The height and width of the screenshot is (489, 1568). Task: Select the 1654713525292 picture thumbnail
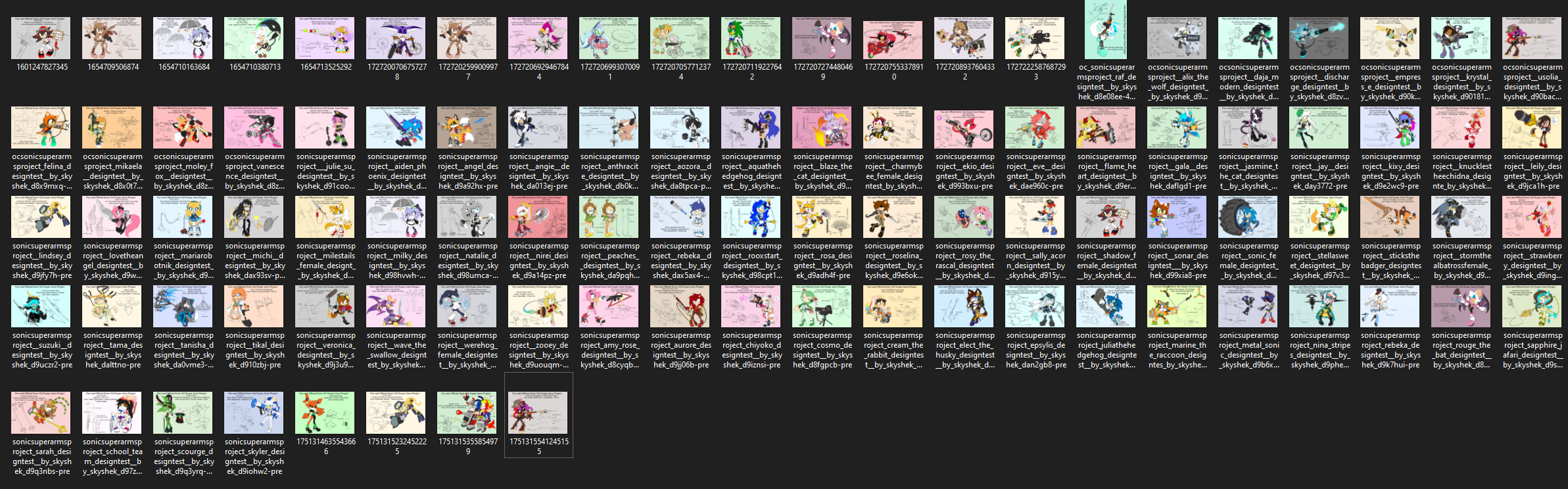326,38
